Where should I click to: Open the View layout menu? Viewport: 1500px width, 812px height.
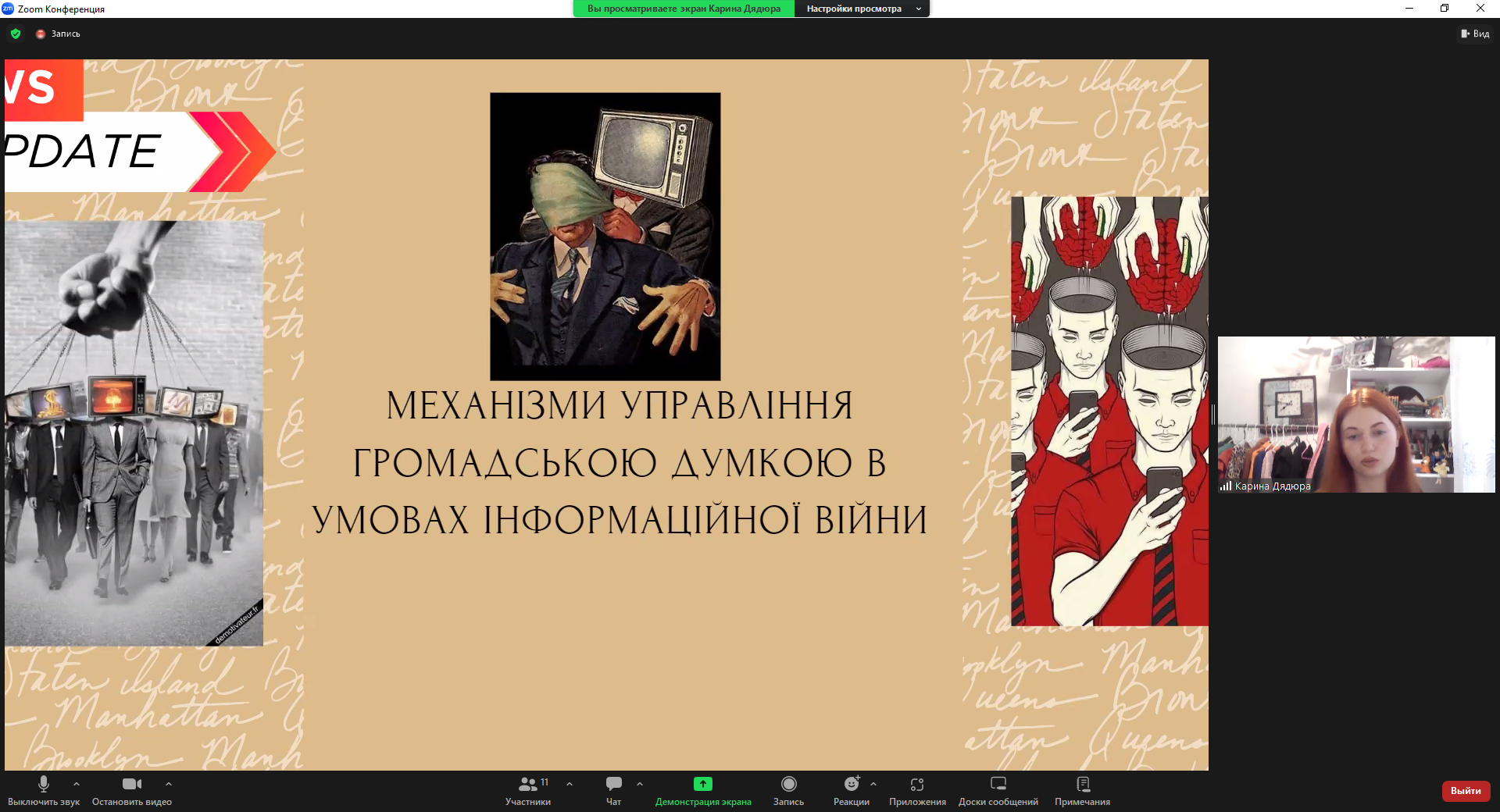click(x=1475, y=34)
